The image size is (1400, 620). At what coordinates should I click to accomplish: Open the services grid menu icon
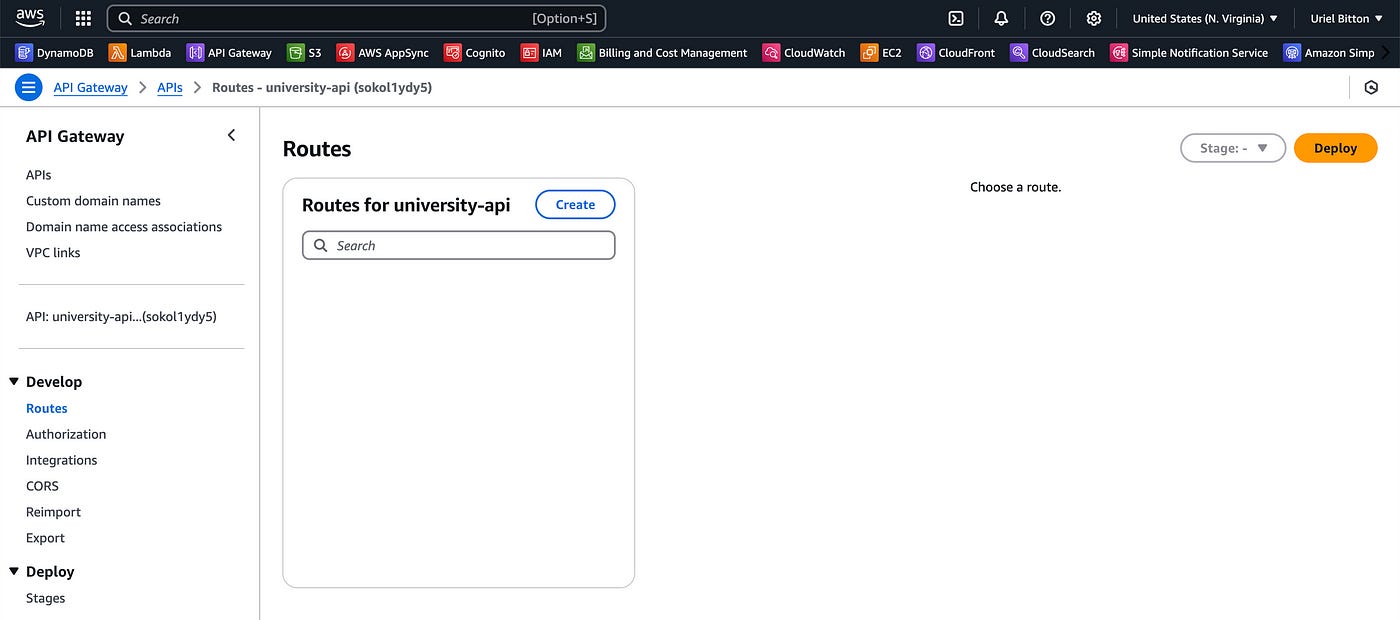[83, 18]
